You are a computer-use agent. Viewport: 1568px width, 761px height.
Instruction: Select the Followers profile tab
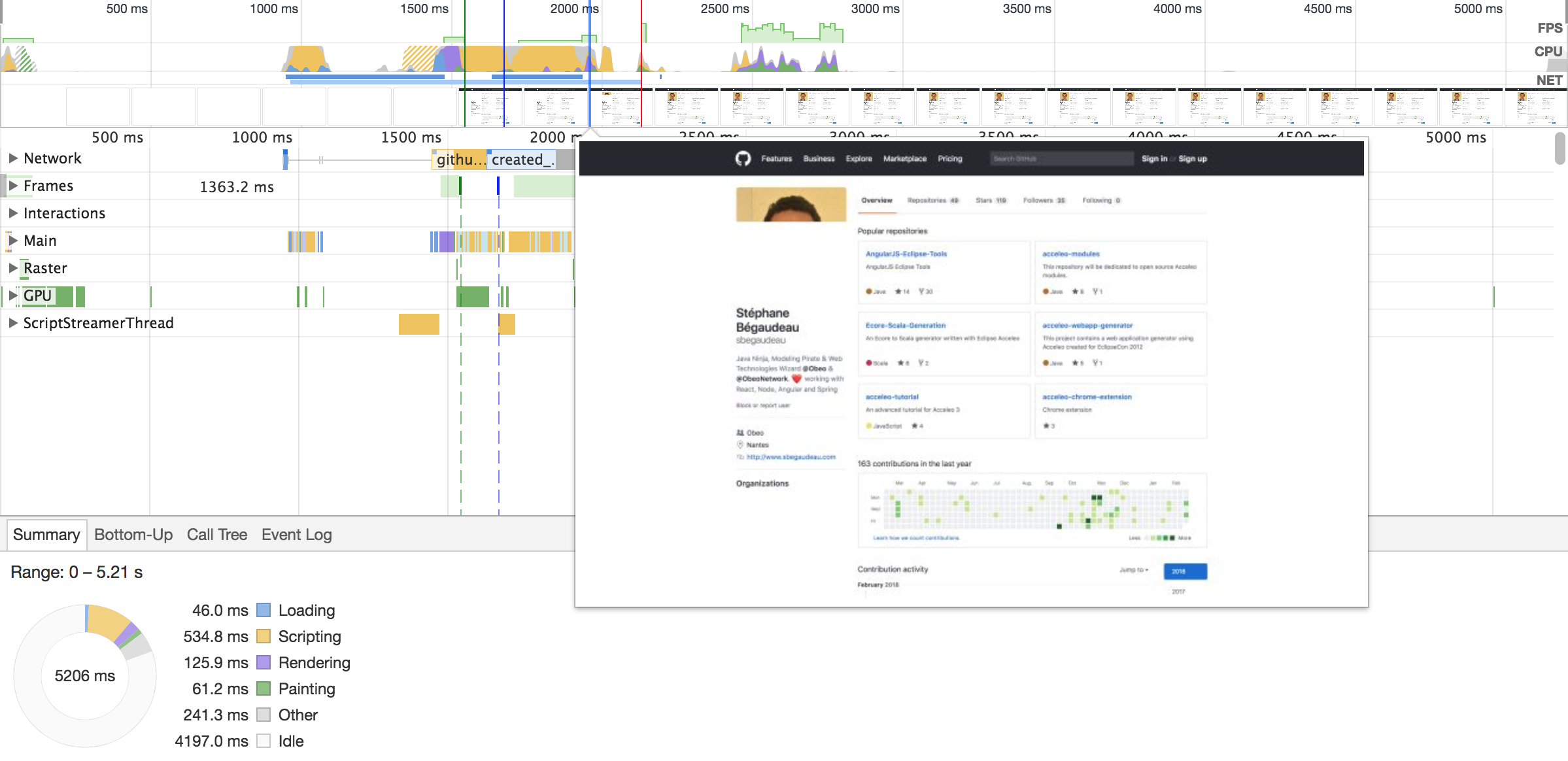pyautogui.click(x=1044, y=201)
